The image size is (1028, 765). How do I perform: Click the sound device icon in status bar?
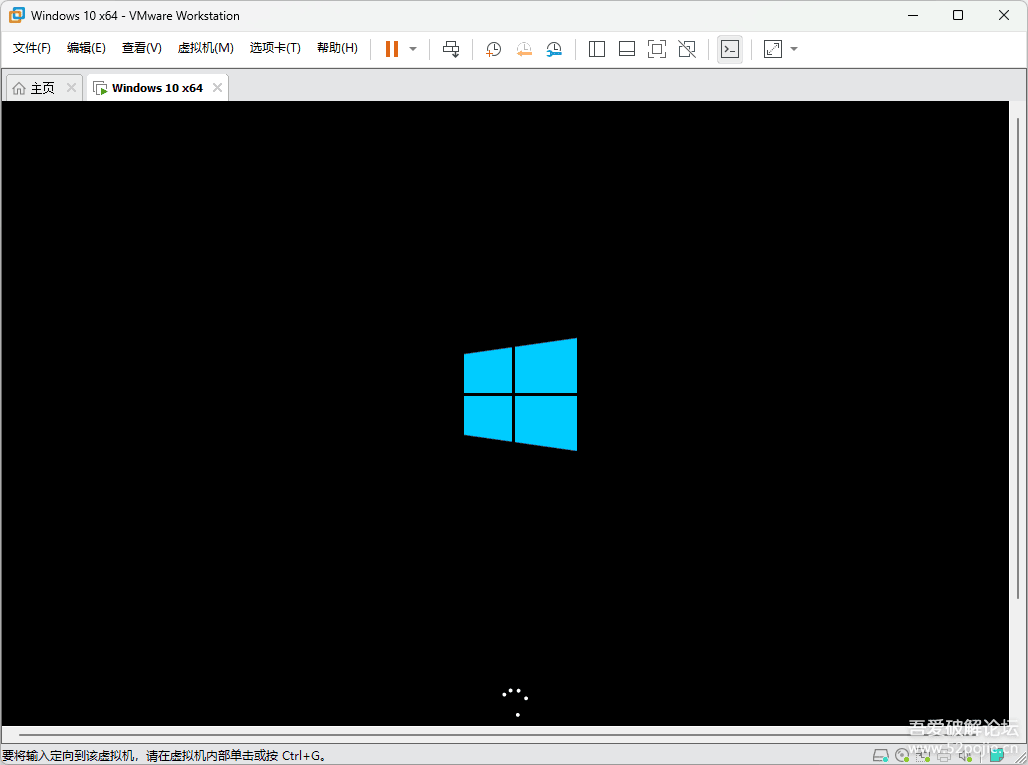pyautogui.click(x=963, y=755)
